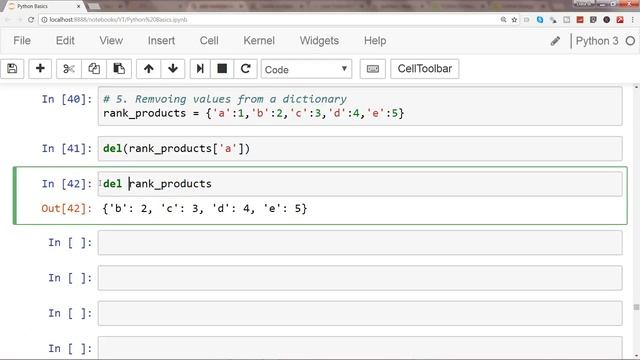Click the third empty code cell
This screenshot has height=360, width=640.
[x=360, y=313]
